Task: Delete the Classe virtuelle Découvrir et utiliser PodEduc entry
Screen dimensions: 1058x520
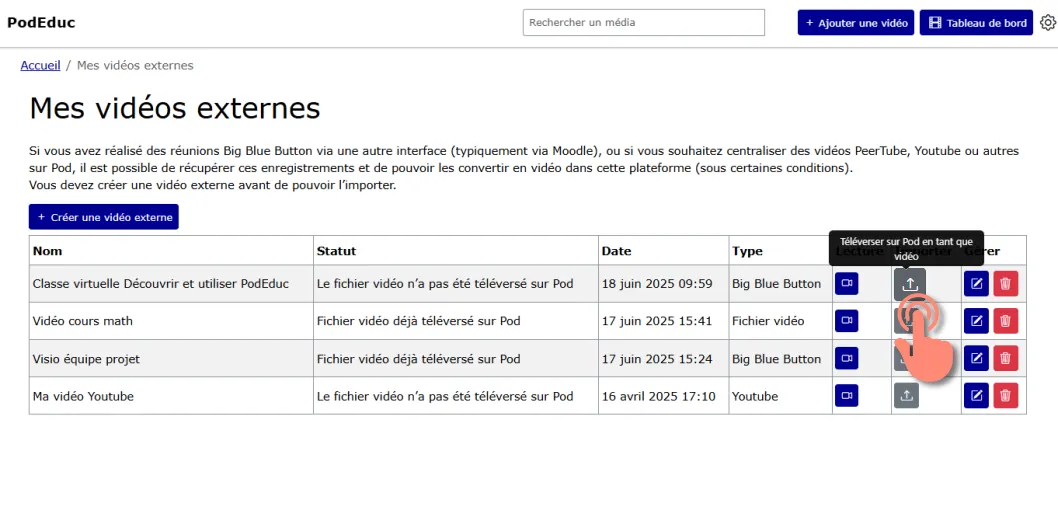Action: (x=1005, y=284)
